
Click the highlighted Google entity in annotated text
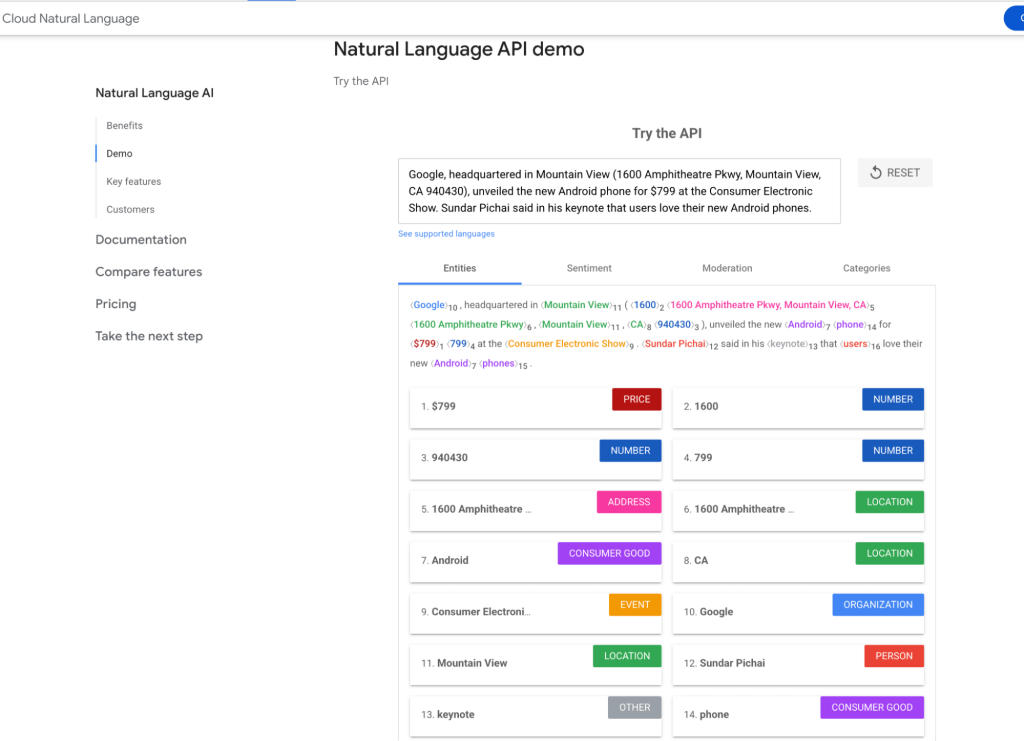click(429, 305)
